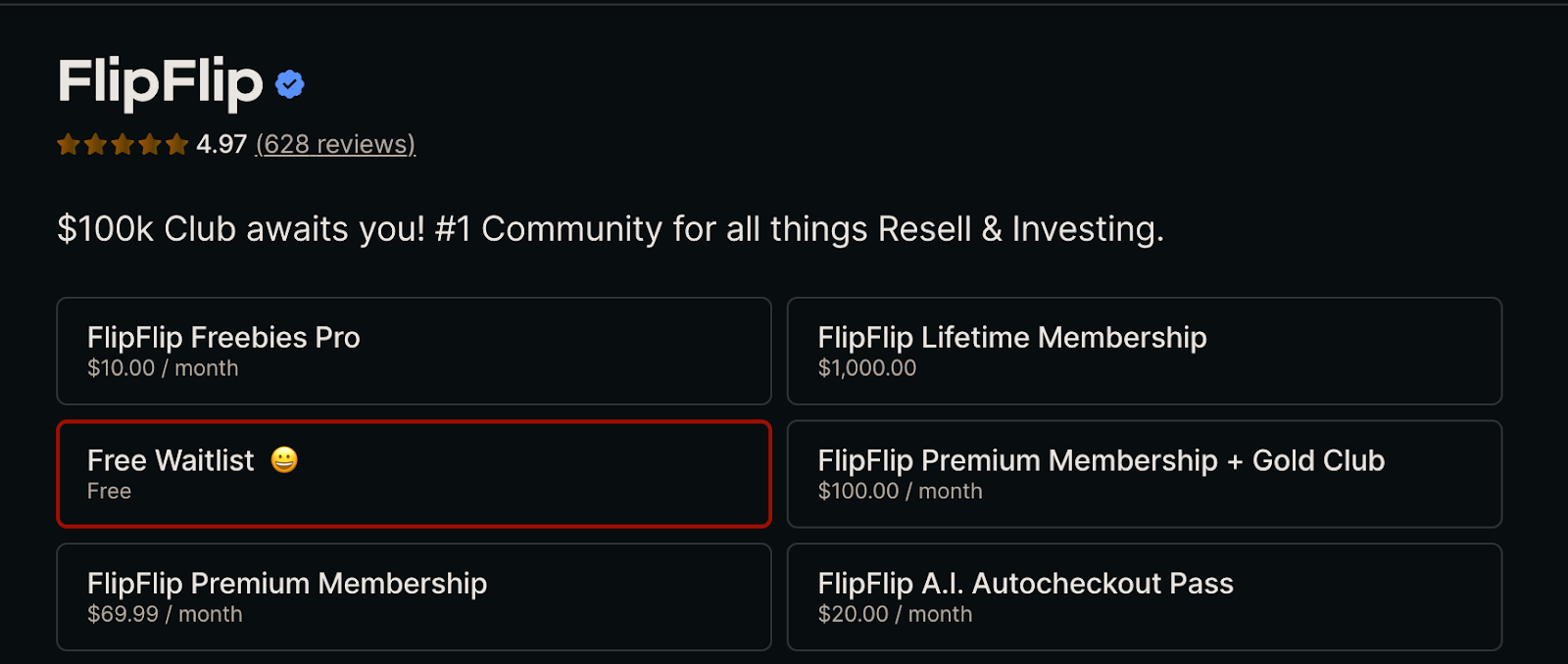Screen dimensions: 1568x664
Task: Click the first gold star in the rating
Action: pyautogui.click(x=69, y=144)
